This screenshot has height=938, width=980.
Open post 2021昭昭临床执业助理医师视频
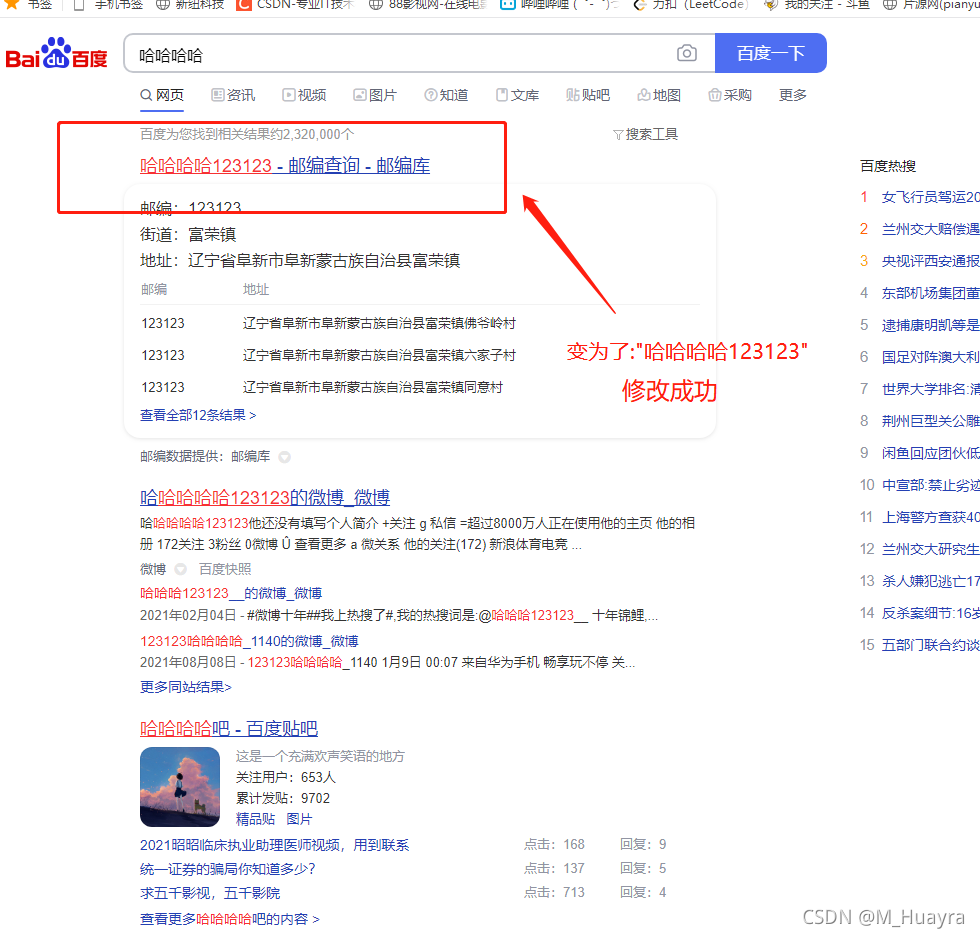tap(274, 845)
